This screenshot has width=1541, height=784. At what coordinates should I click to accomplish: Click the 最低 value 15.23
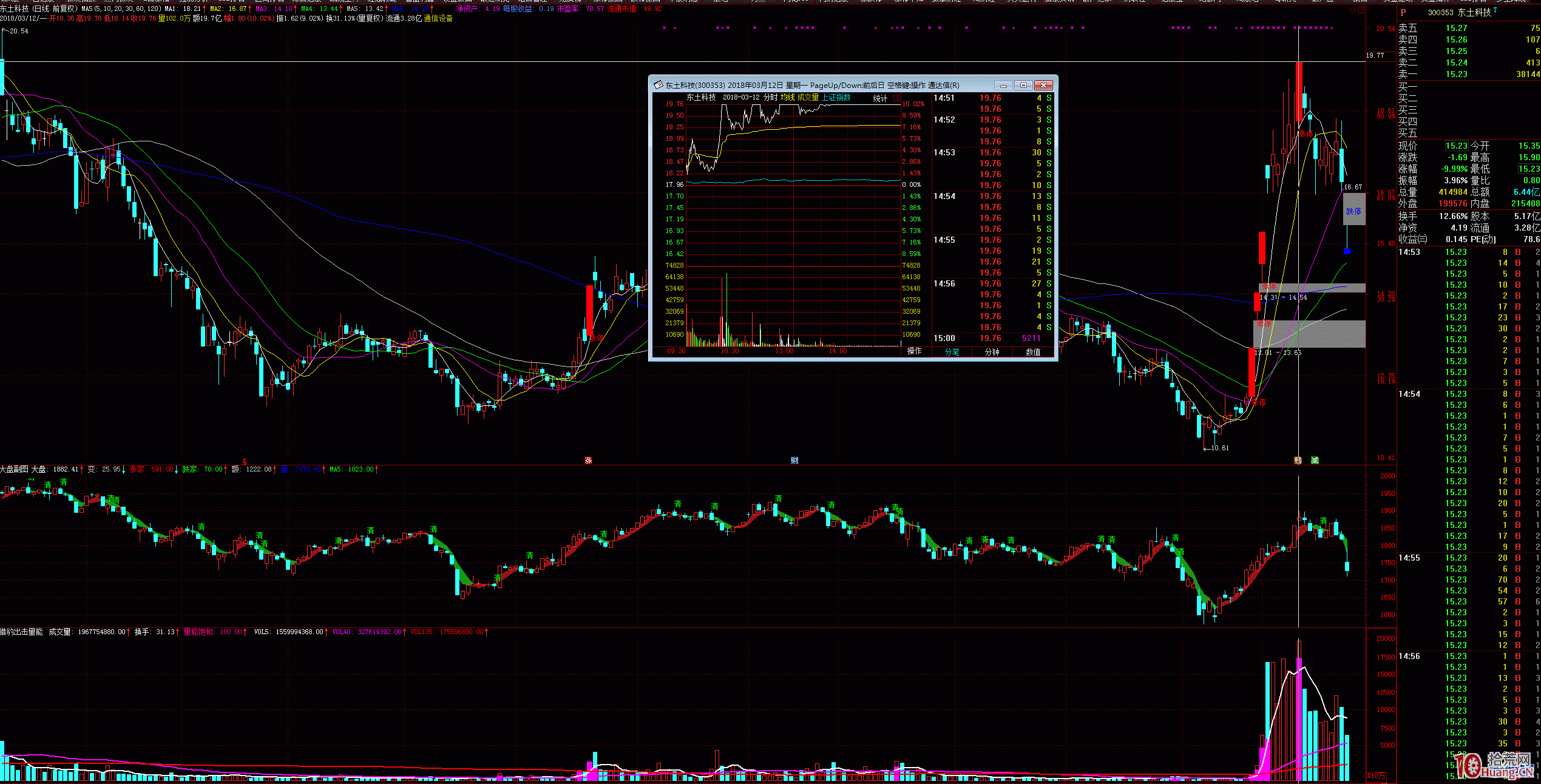click(1529, 169)
